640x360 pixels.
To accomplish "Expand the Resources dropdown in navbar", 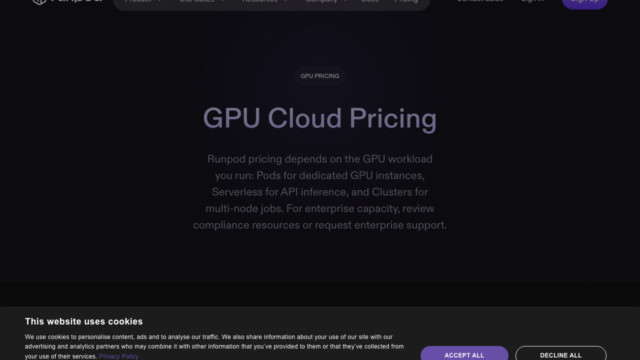I will click(x=264, y=1).
